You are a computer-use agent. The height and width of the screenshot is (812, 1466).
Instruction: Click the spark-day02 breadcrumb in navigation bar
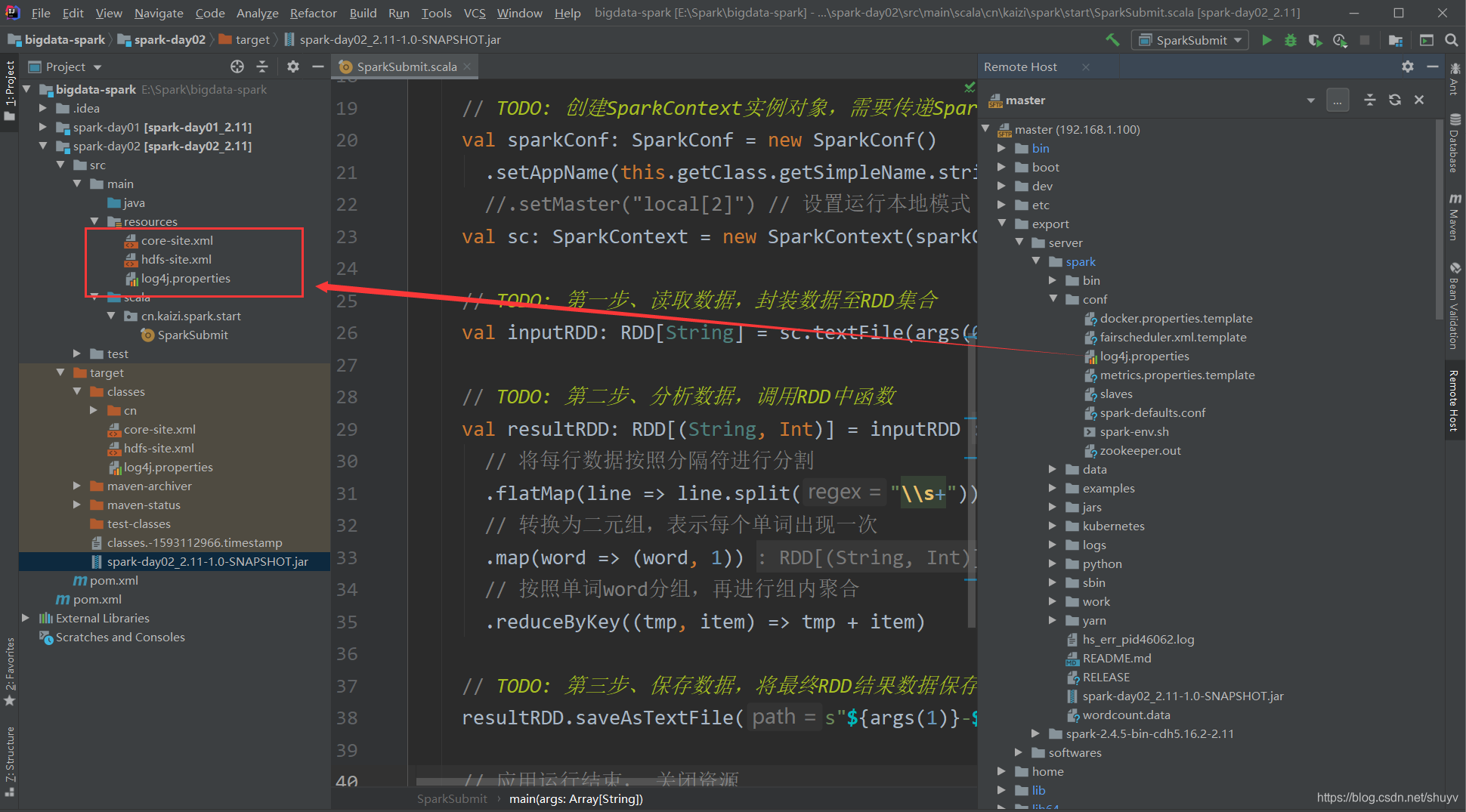[162, 40]
